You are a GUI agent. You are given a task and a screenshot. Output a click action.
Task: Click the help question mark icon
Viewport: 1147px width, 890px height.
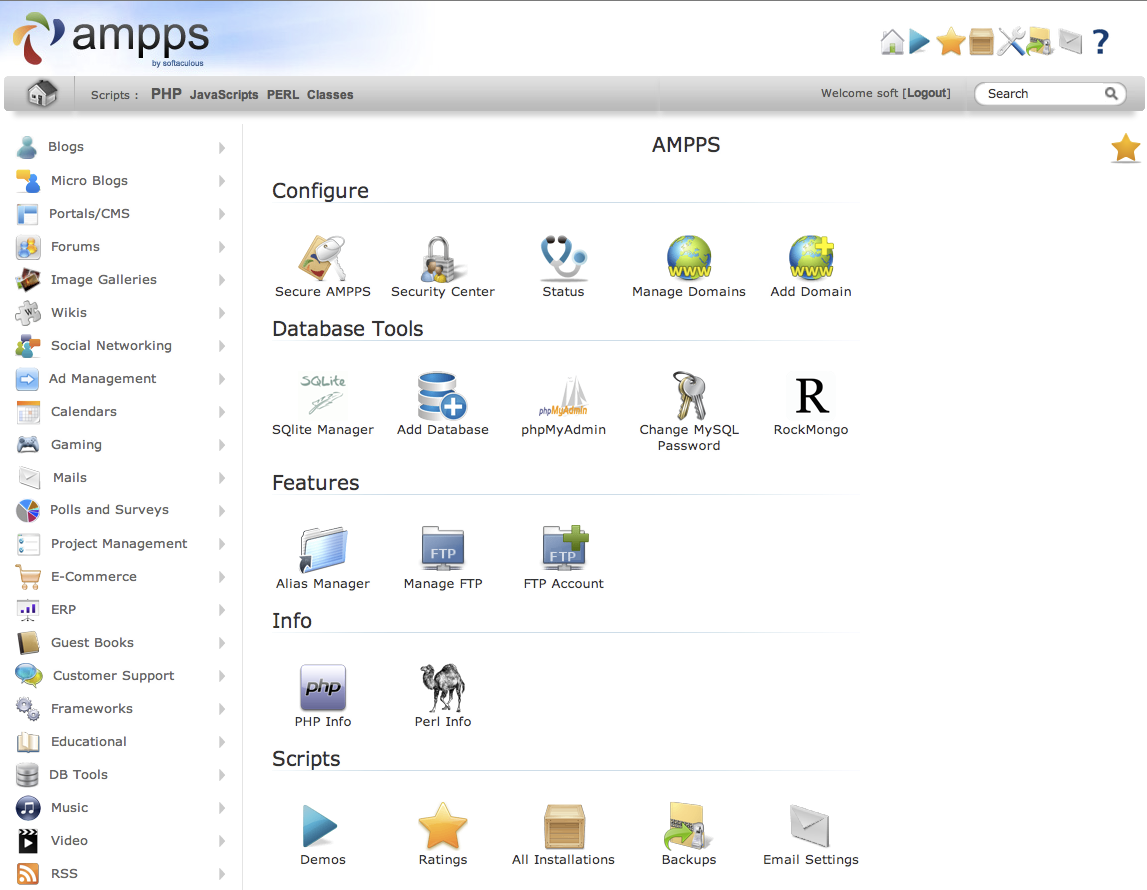[1100, 42]
